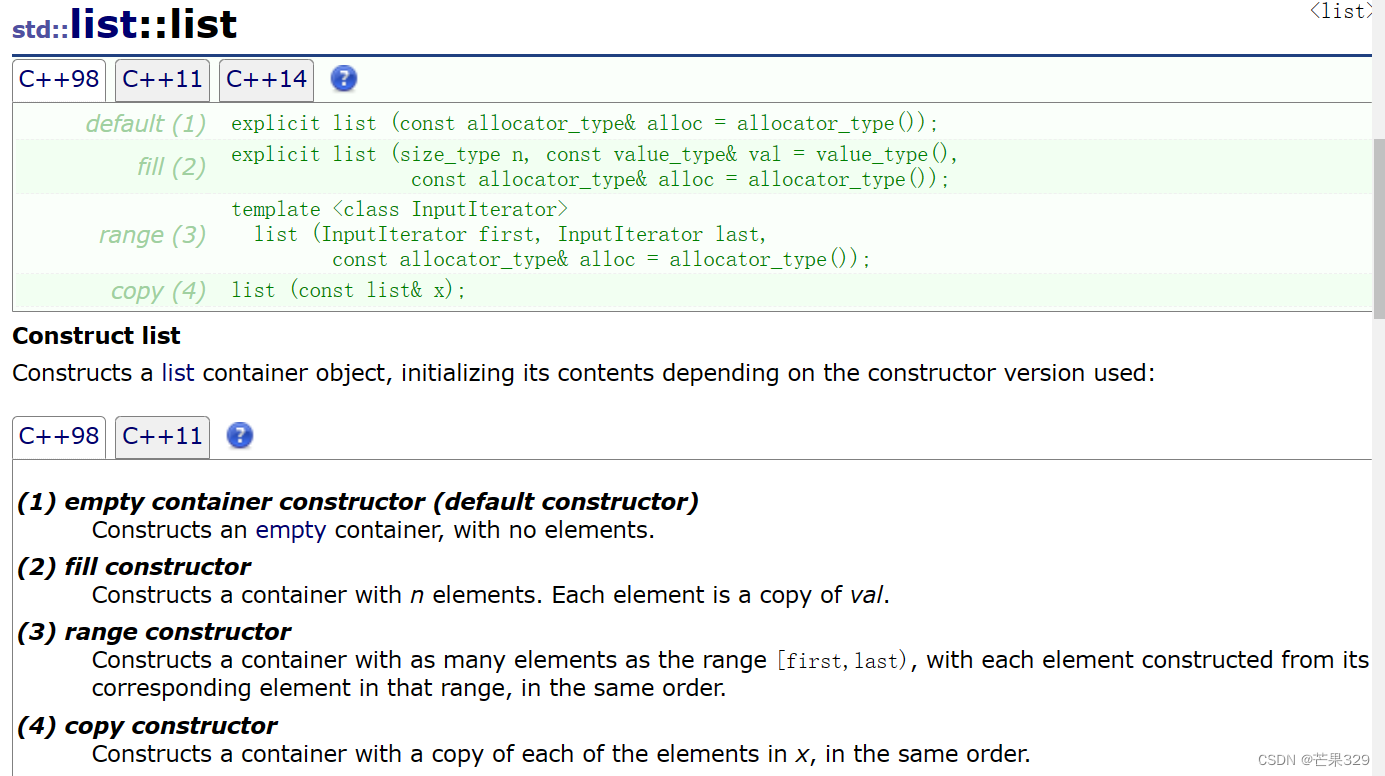Click 'fill (2)' signature label
1385x776 pixels.
(172, 166)
